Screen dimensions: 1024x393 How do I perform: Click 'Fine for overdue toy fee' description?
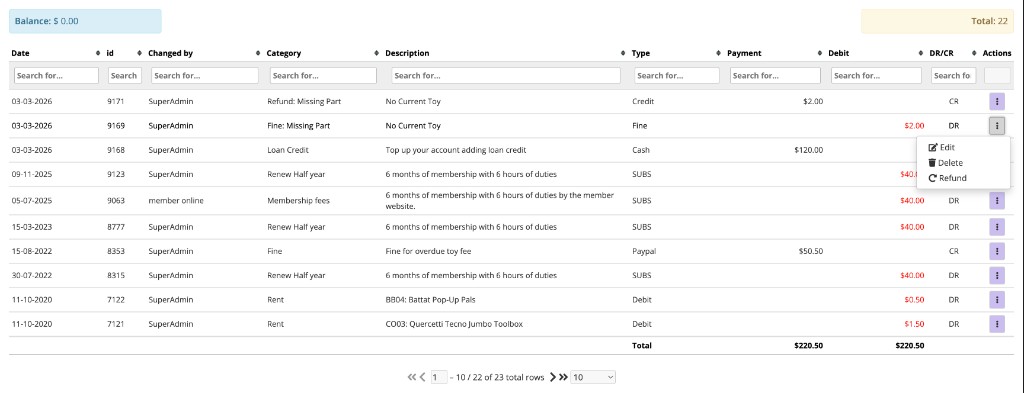tap(428, 251)
